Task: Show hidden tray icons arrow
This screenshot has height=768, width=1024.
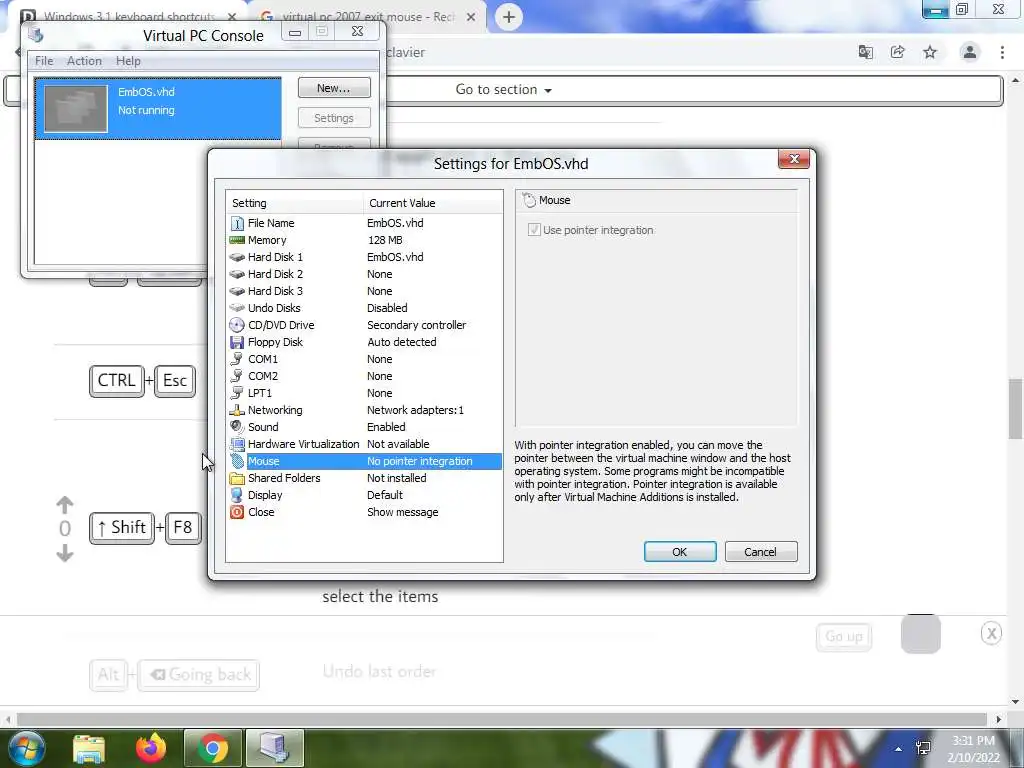Action: coord(899,749)
